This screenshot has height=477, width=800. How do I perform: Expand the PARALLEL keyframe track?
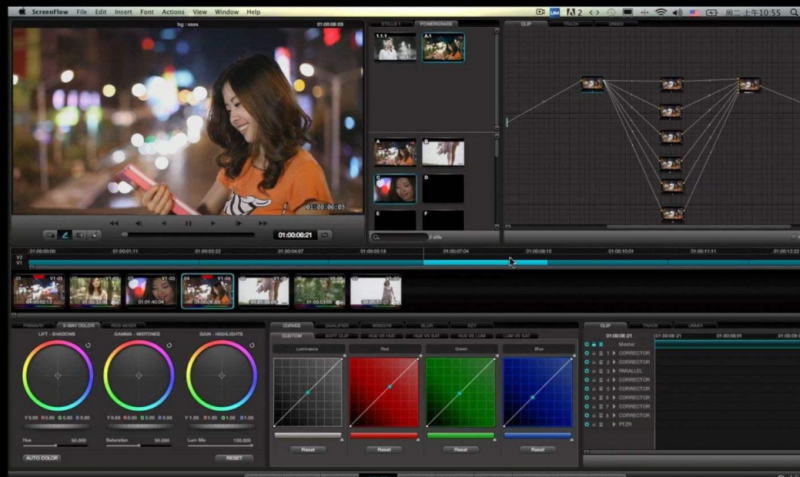tap(614, 371)
